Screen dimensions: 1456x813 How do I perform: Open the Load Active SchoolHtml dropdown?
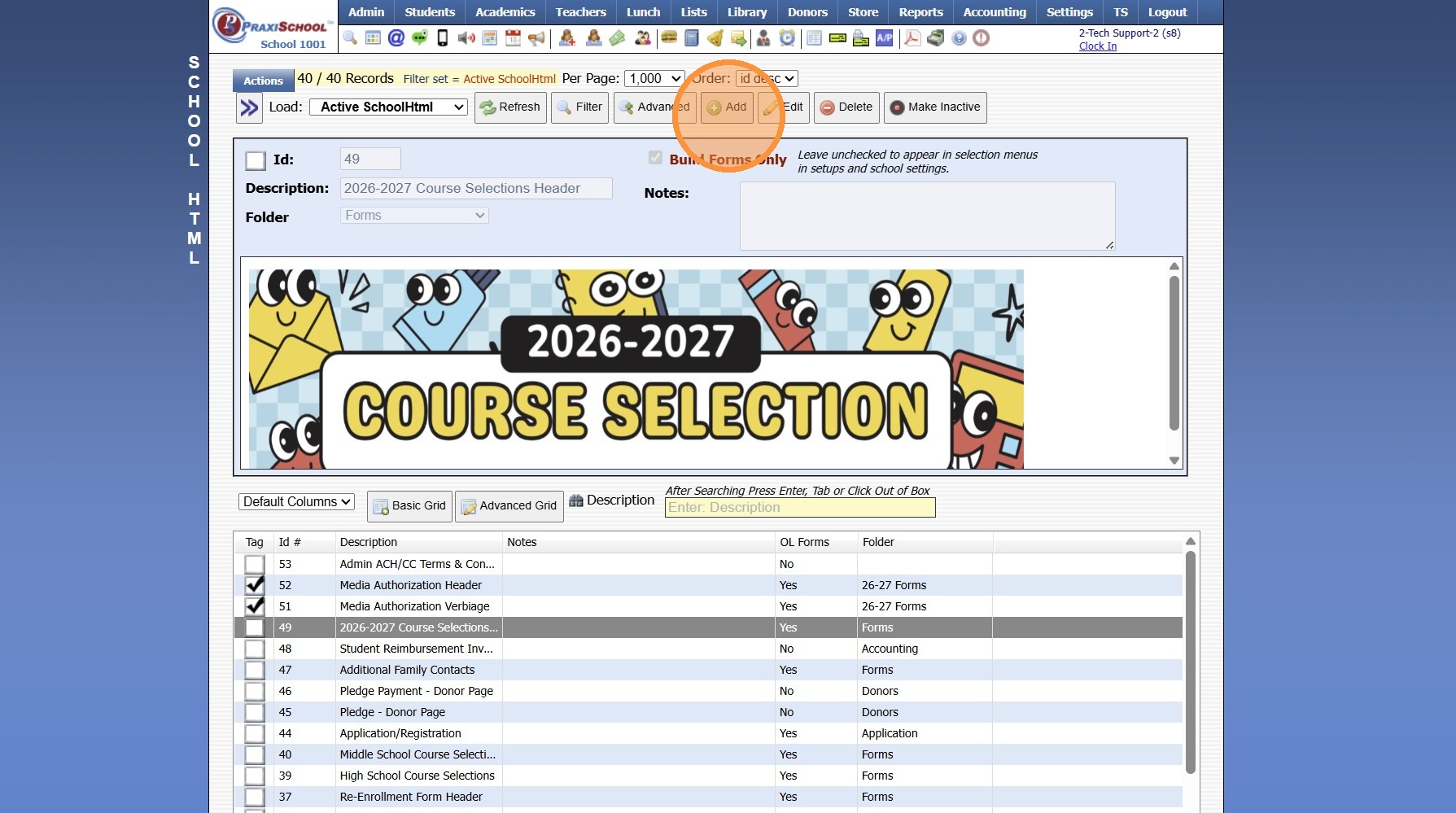click(x=389, y=107)
